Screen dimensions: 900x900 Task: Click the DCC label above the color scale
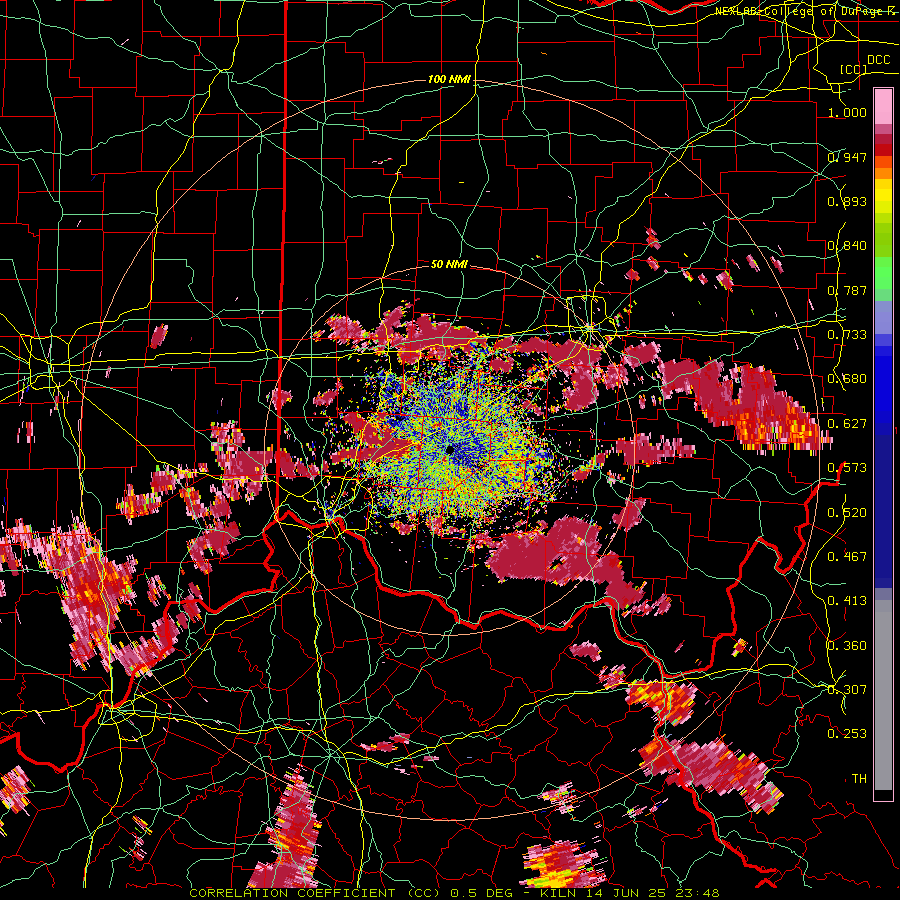tap(878, 60)
